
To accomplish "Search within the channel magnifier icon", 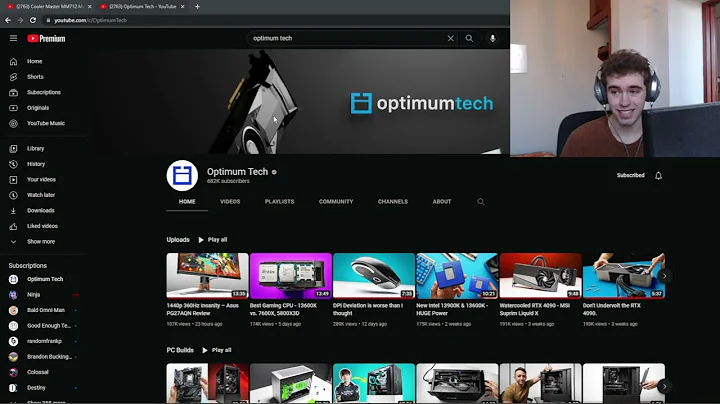I will tap(480, 202).
